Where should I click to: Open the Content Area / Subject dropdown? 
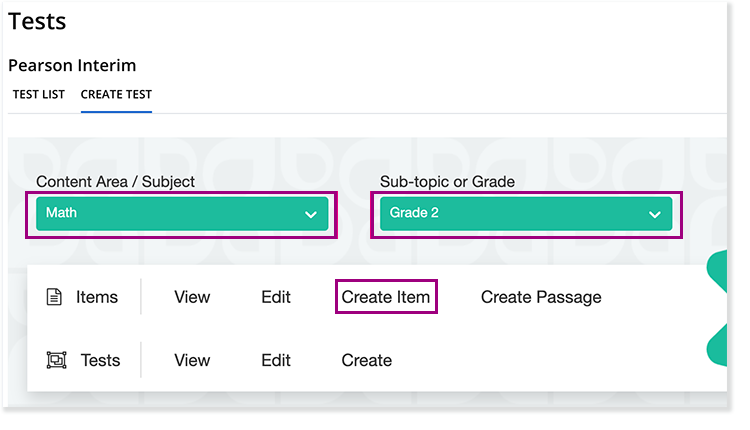tap(182, 214)
